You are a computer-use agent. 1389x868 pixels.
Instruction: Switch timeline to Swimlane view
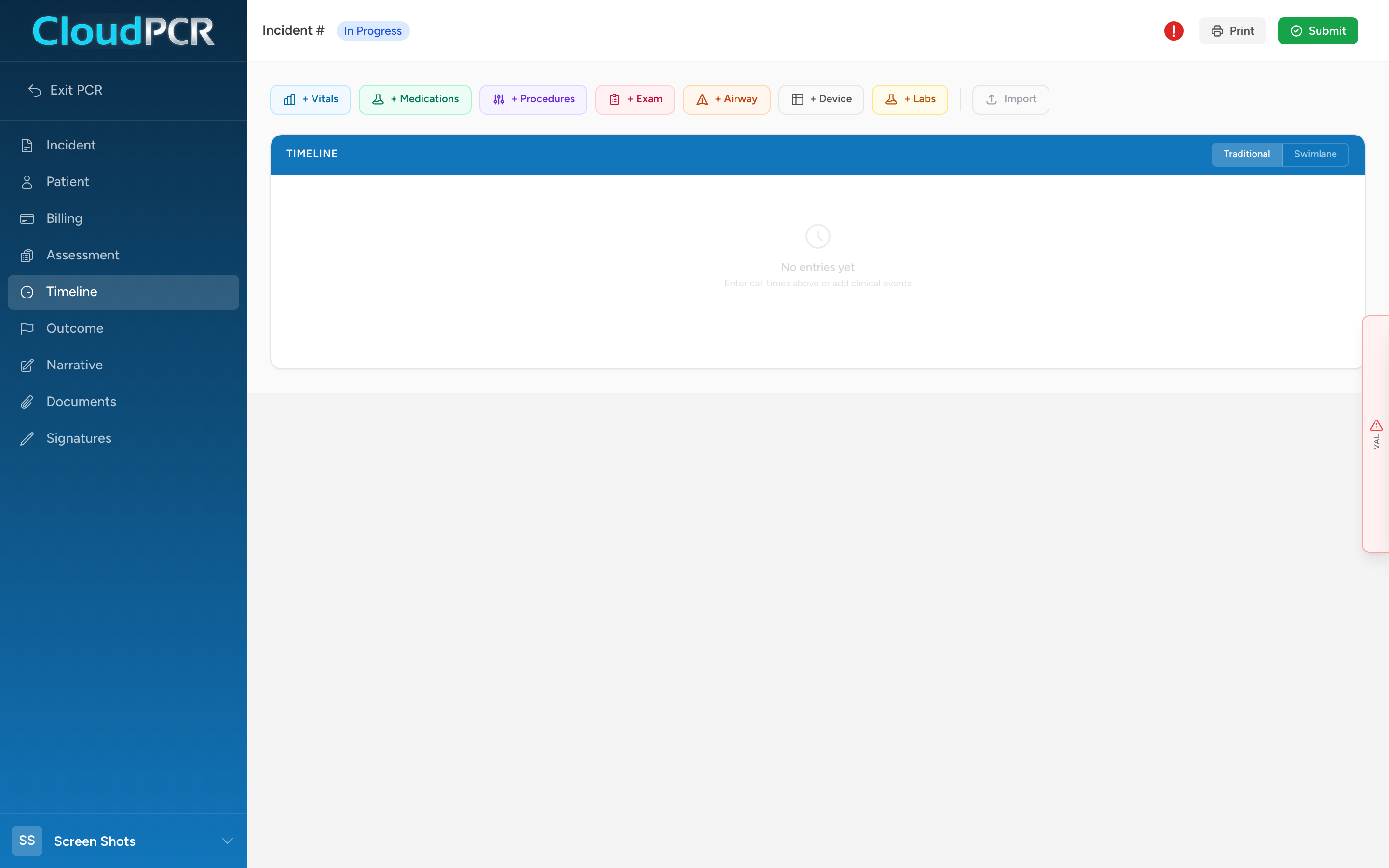point(1315,154)
